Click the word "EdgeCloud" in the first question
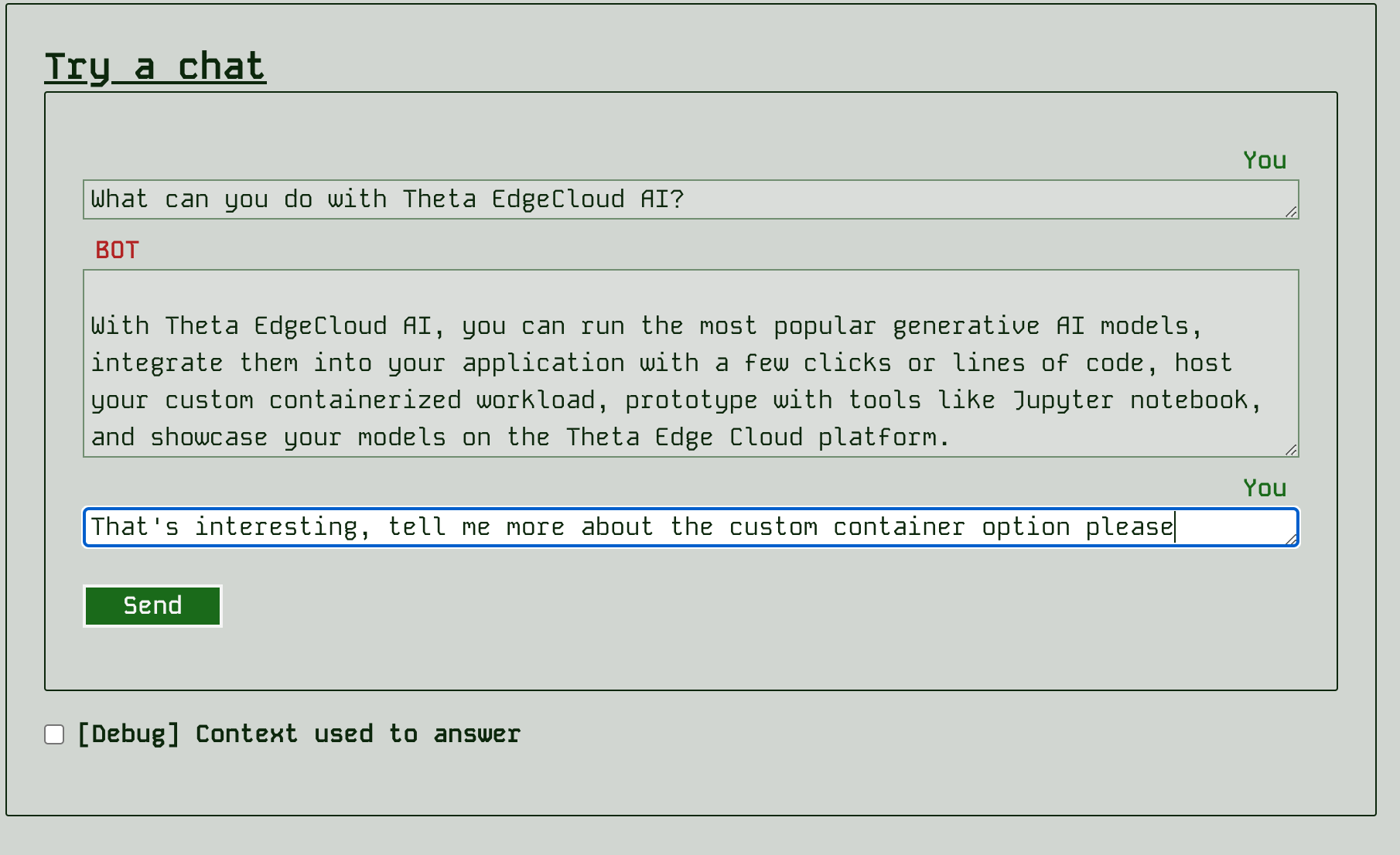 [558, 199]
